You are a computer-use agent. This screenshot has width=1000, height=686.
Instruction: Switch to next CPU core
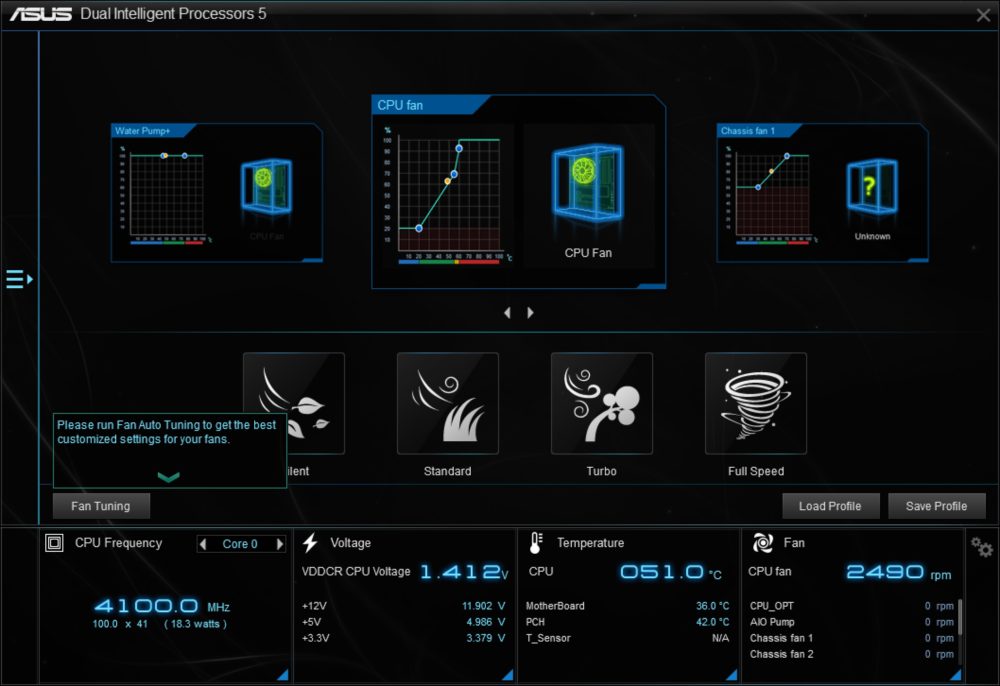279,544
